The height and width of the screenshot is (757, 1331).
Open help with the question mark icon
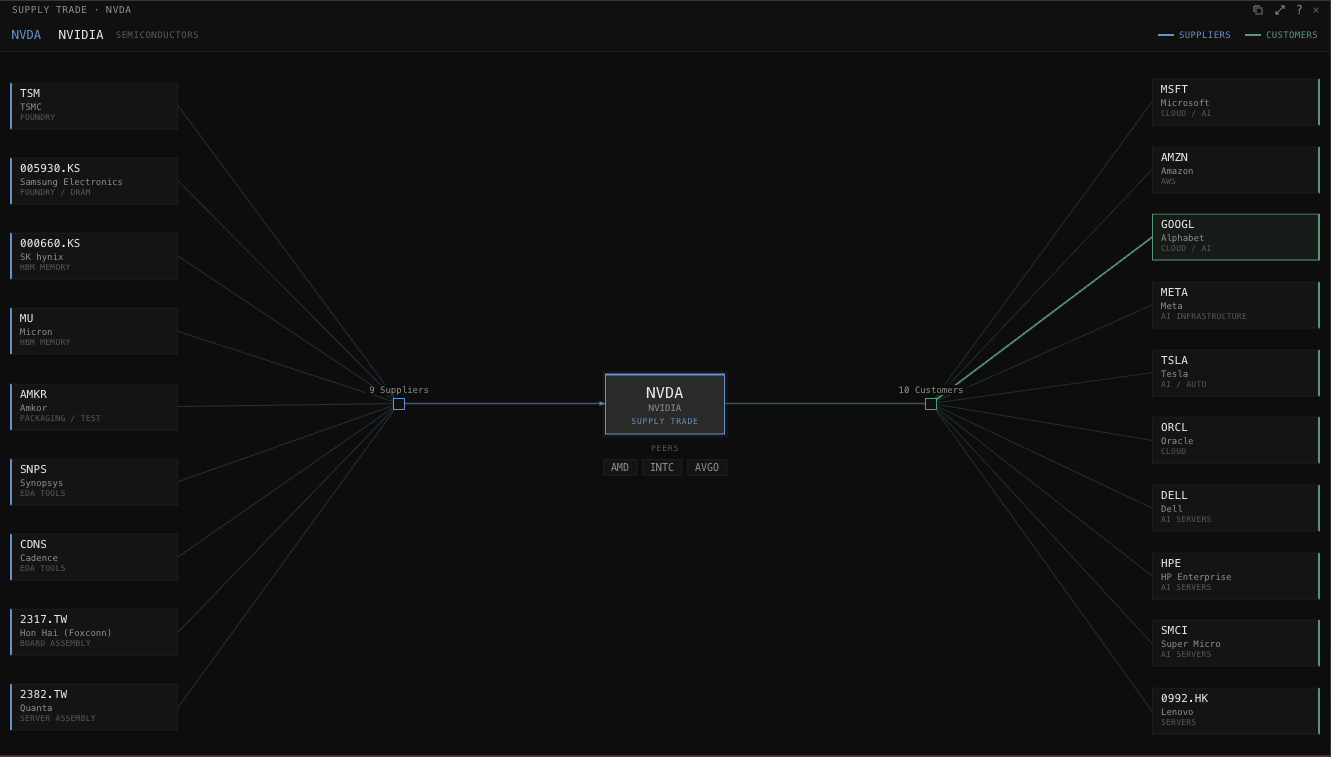(x=1299, y=10)
